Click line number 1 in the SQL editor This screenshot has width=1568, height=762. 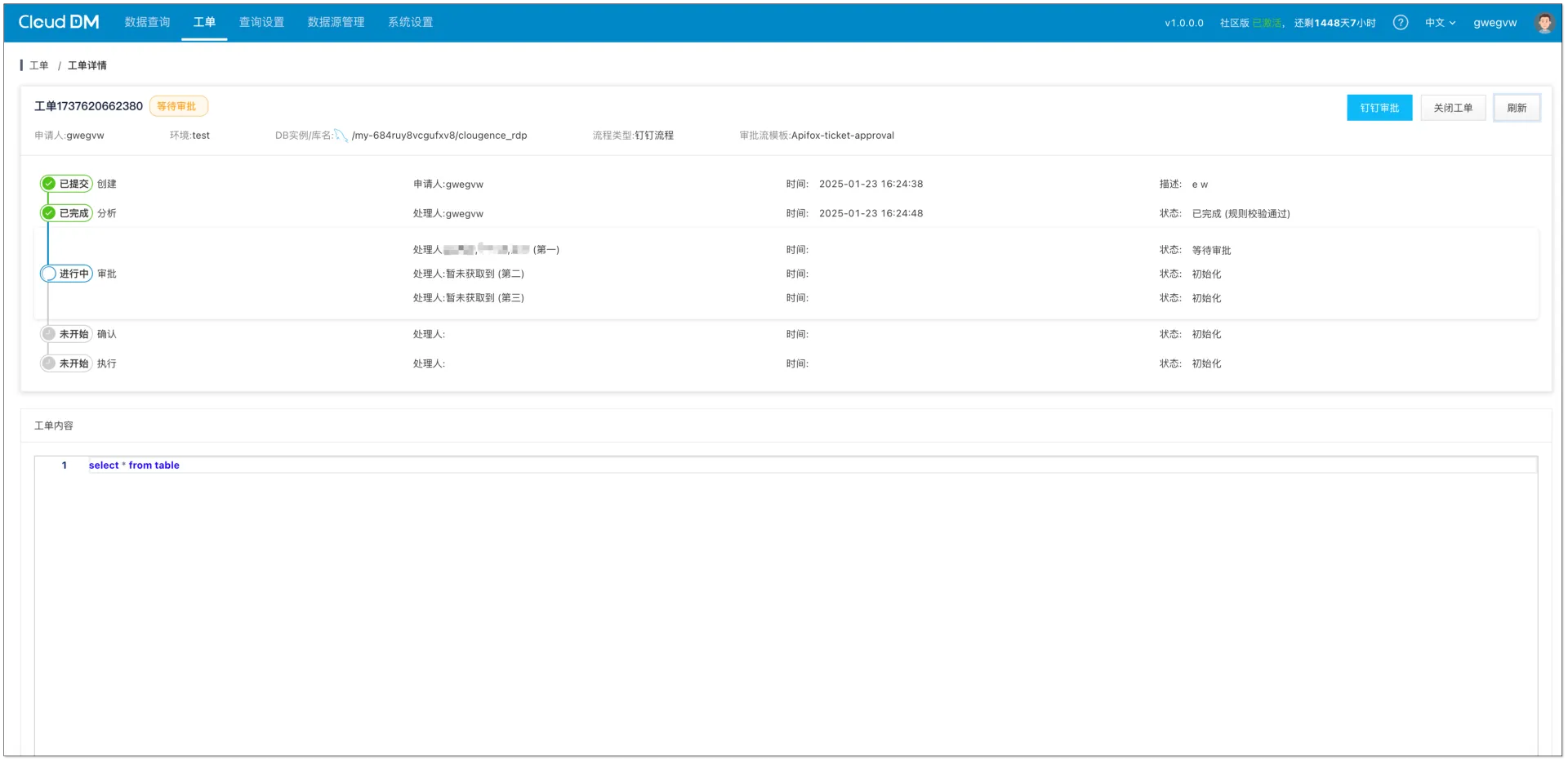click(65, 466)
